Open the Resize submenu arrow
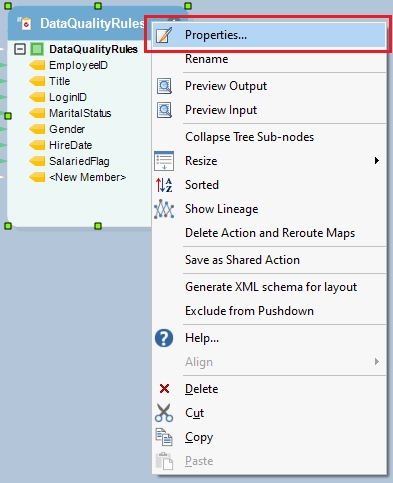393x483 pixels. pyautogui.click(x=377, y=161)
